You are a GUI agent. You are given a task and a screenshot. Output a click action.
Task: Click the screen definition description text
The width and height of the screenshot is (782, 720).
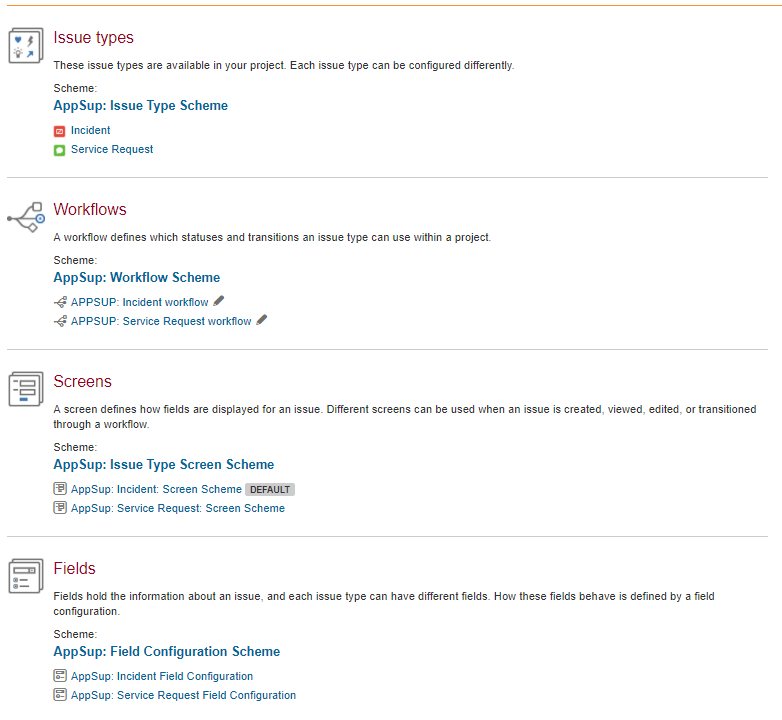coord(405,417)
